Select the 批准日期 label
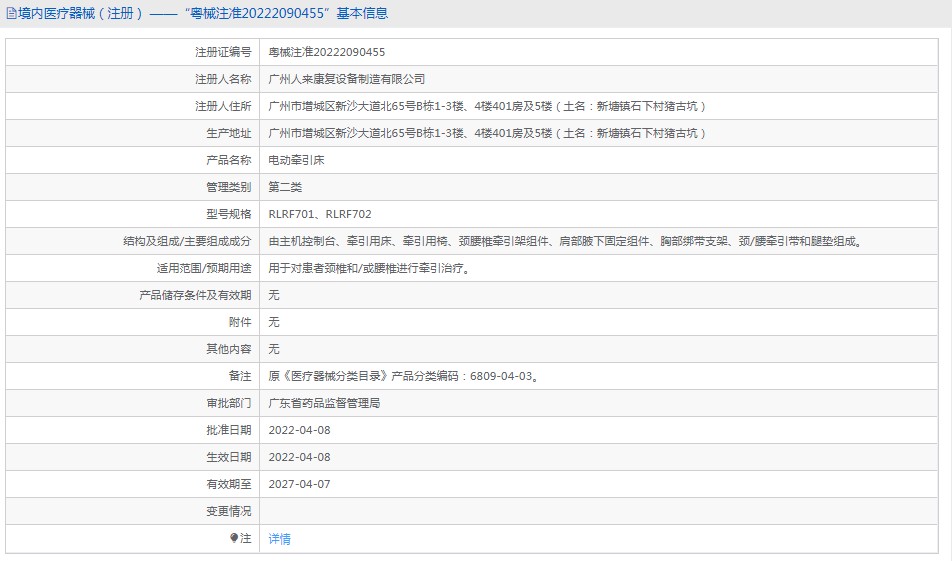The image size is (952, 561). (x=228, y=430)
